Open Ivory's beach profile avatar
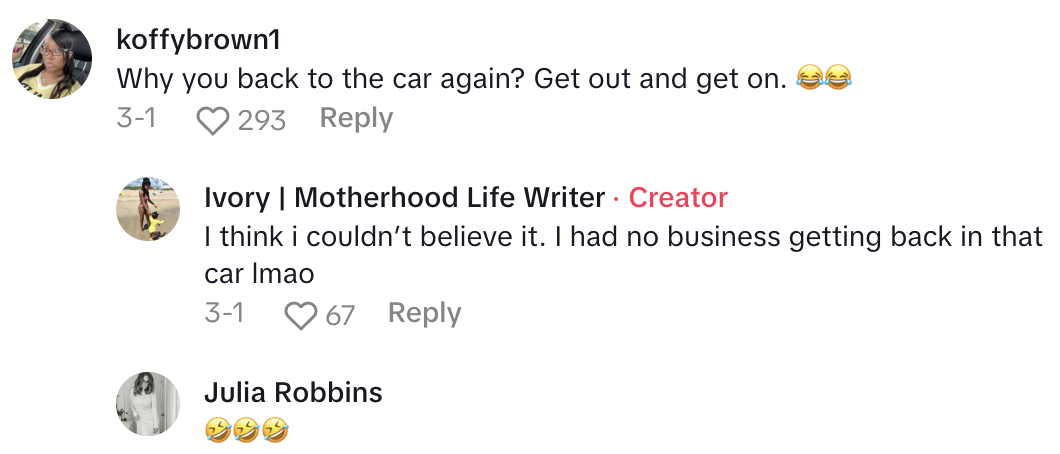Image resolution: width=1060 pixels, height=454 pixels. (x=148, y=210)
